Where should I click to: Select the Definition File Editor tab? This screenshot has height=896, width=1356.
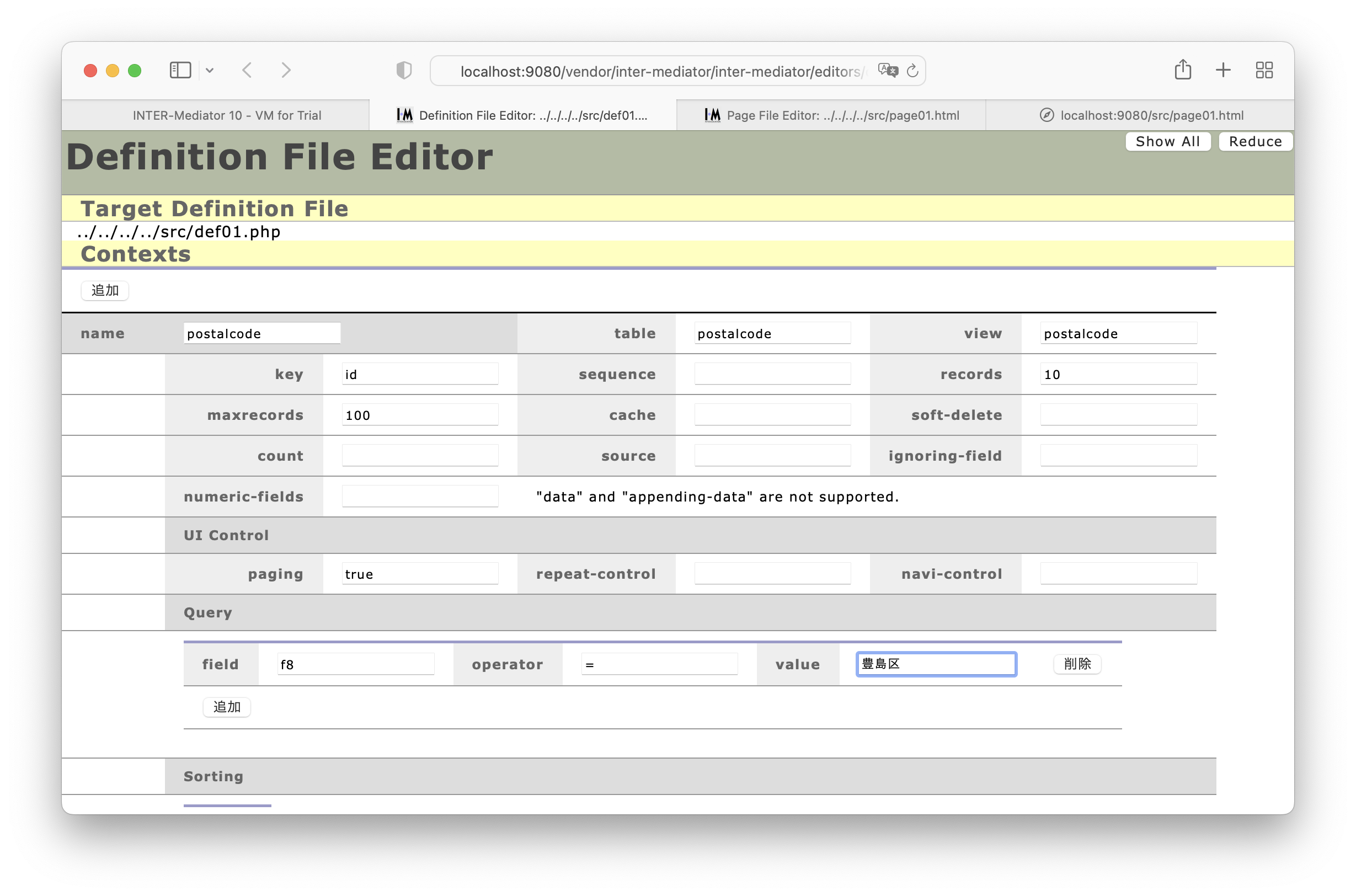(522, 115)
